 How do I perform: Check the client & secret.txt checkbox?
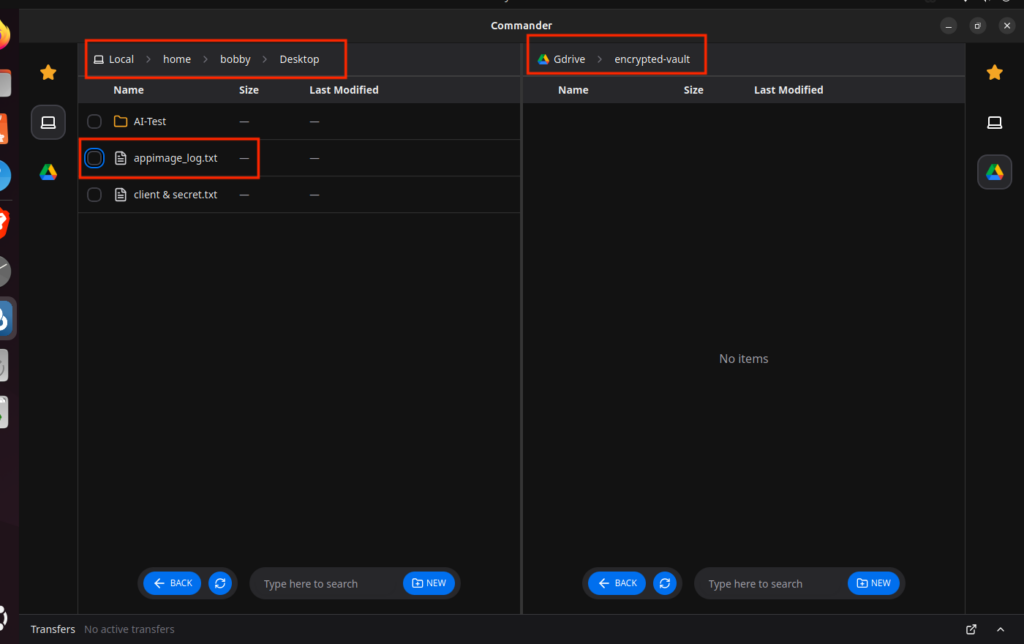coord(94,195)
